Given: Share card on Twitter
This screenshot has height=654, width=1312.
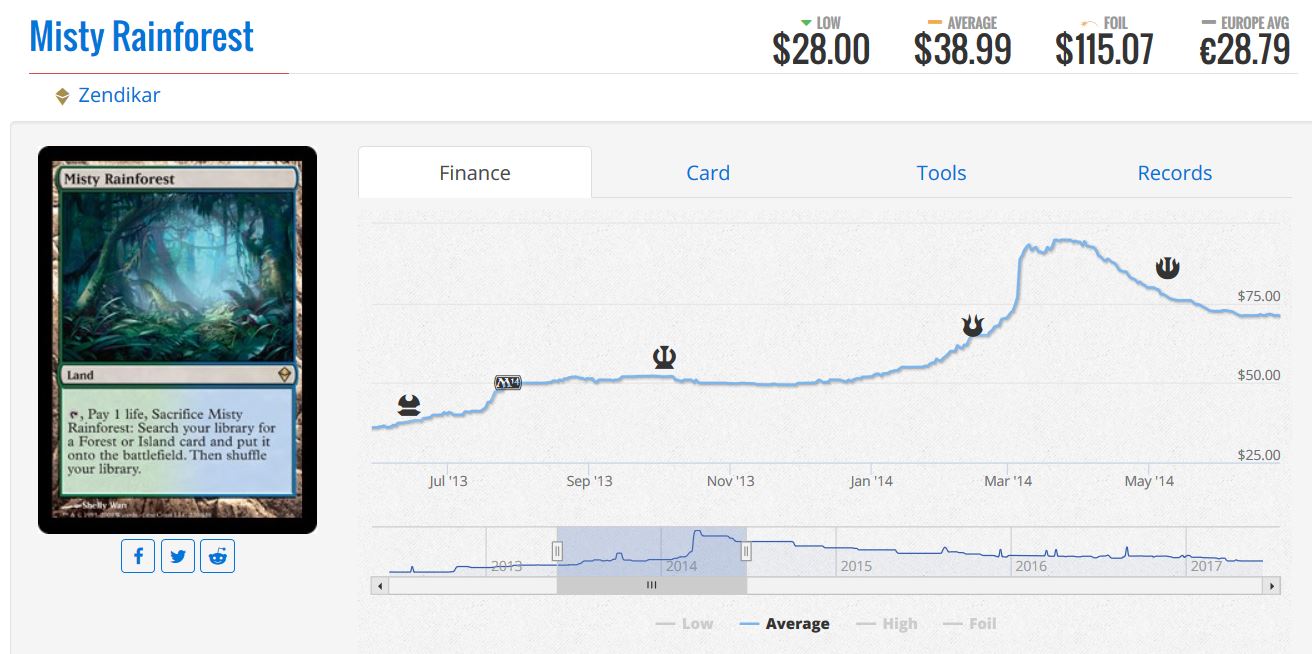Looking at the screenshot, I should pyautogui.click(x=178, y=556).
